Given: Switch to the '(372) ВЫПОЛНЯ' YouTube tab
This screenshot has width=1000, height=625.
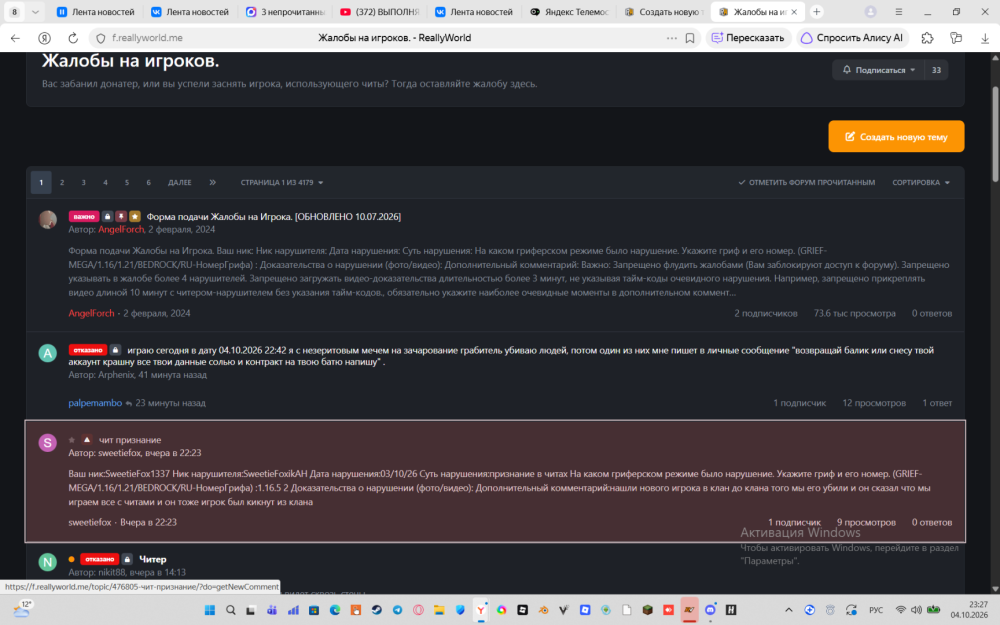Looking at the screenshot, I should [x=379, y=12].
